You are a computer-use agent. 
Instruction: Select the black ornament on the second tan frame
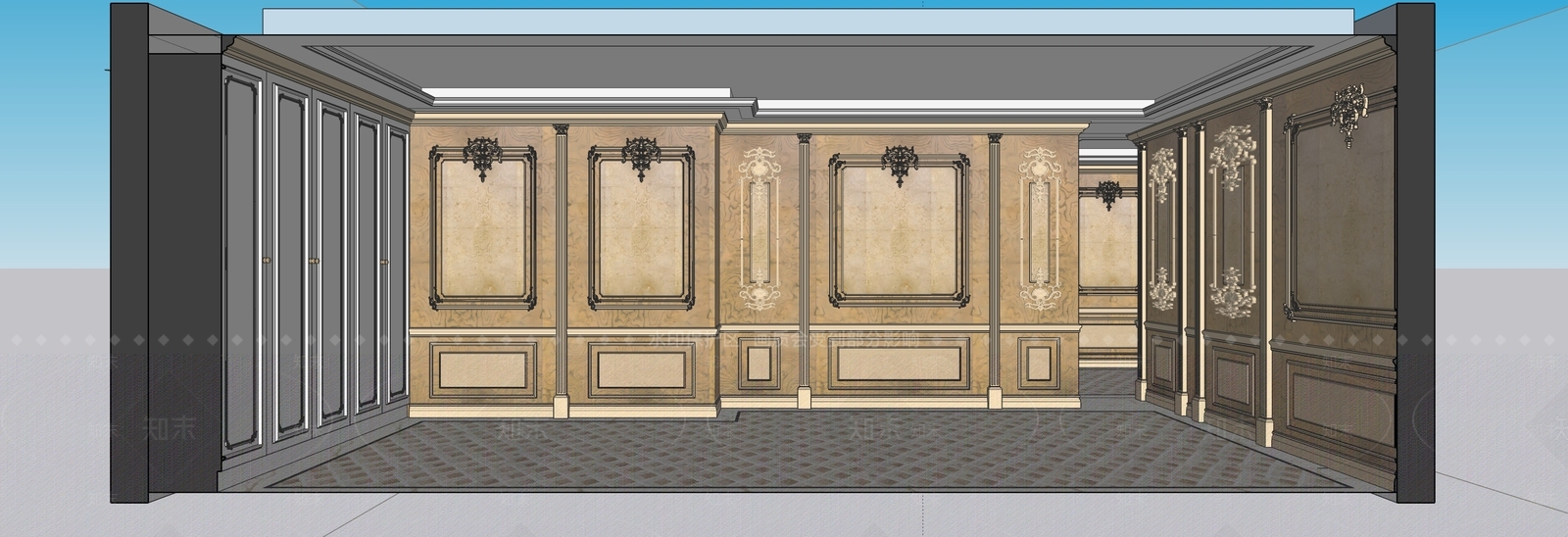click(x=640, y=157)
